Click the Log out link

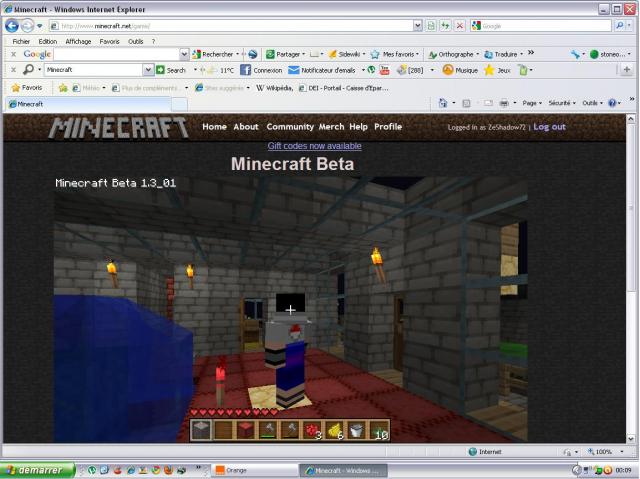pyautogui.click(x=549, y=127)
